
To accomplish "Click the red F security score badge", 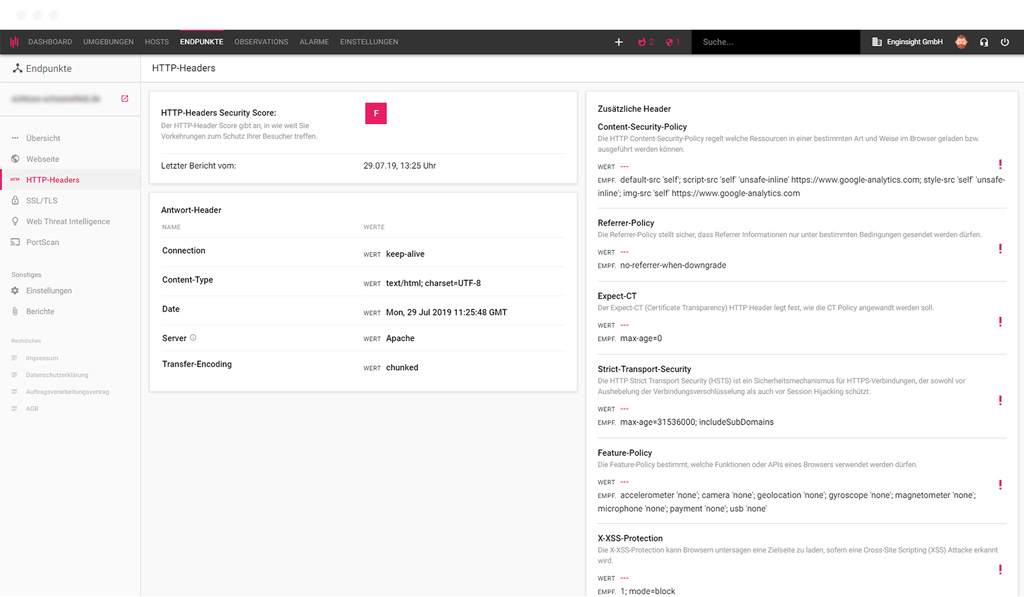I will (x=375, y=113).
